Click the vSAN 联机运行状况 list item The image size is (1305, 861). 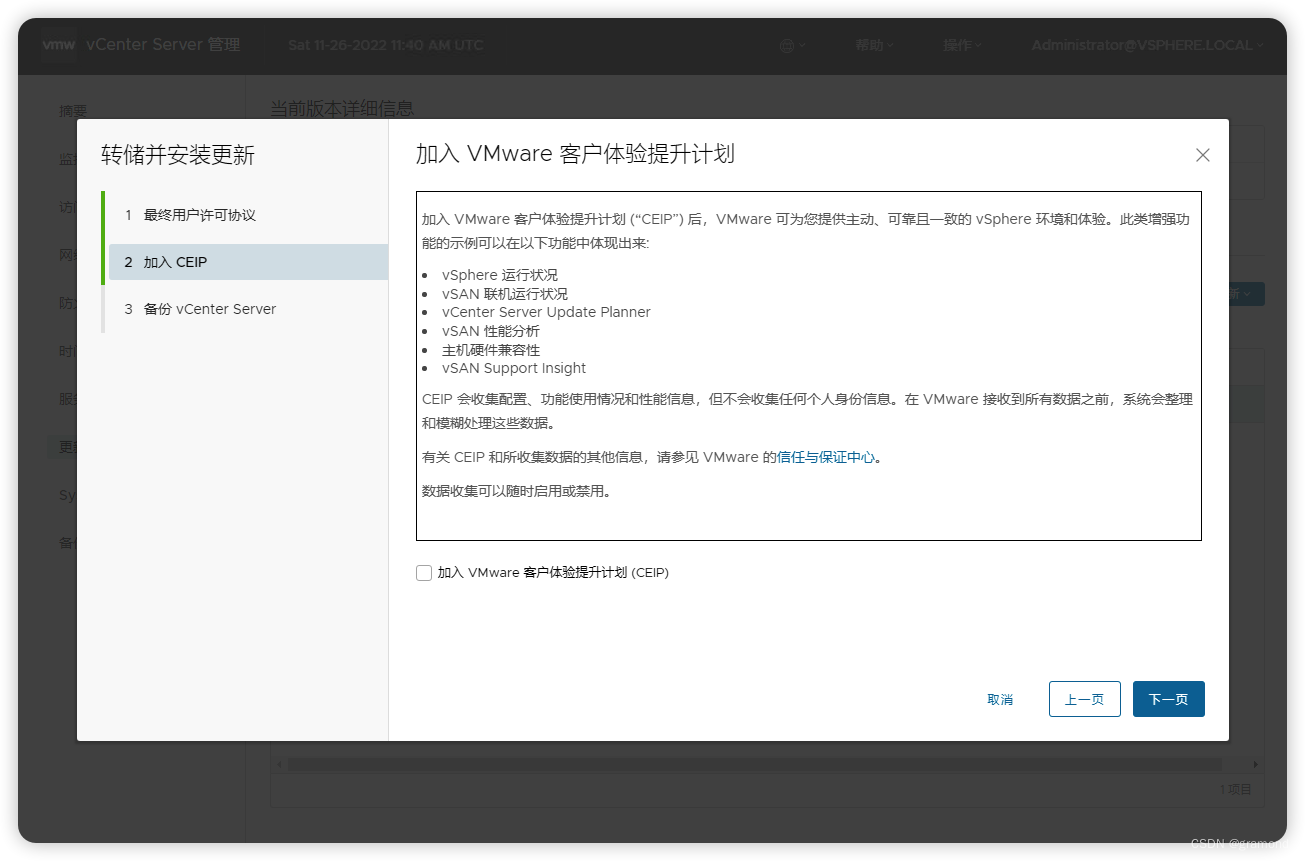[505, 294]
